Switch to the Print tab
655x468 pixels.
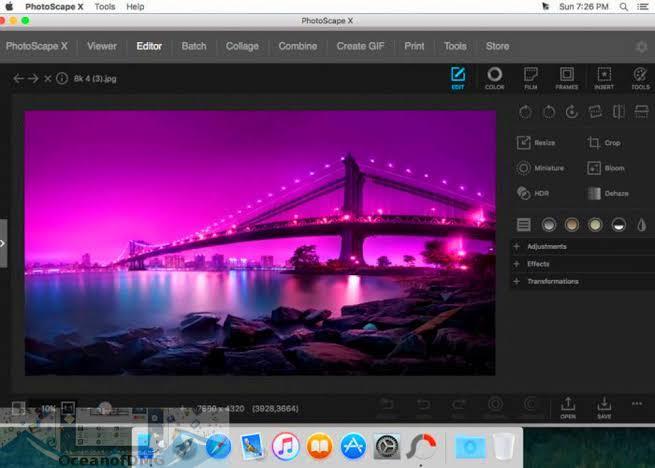point(414,46)
